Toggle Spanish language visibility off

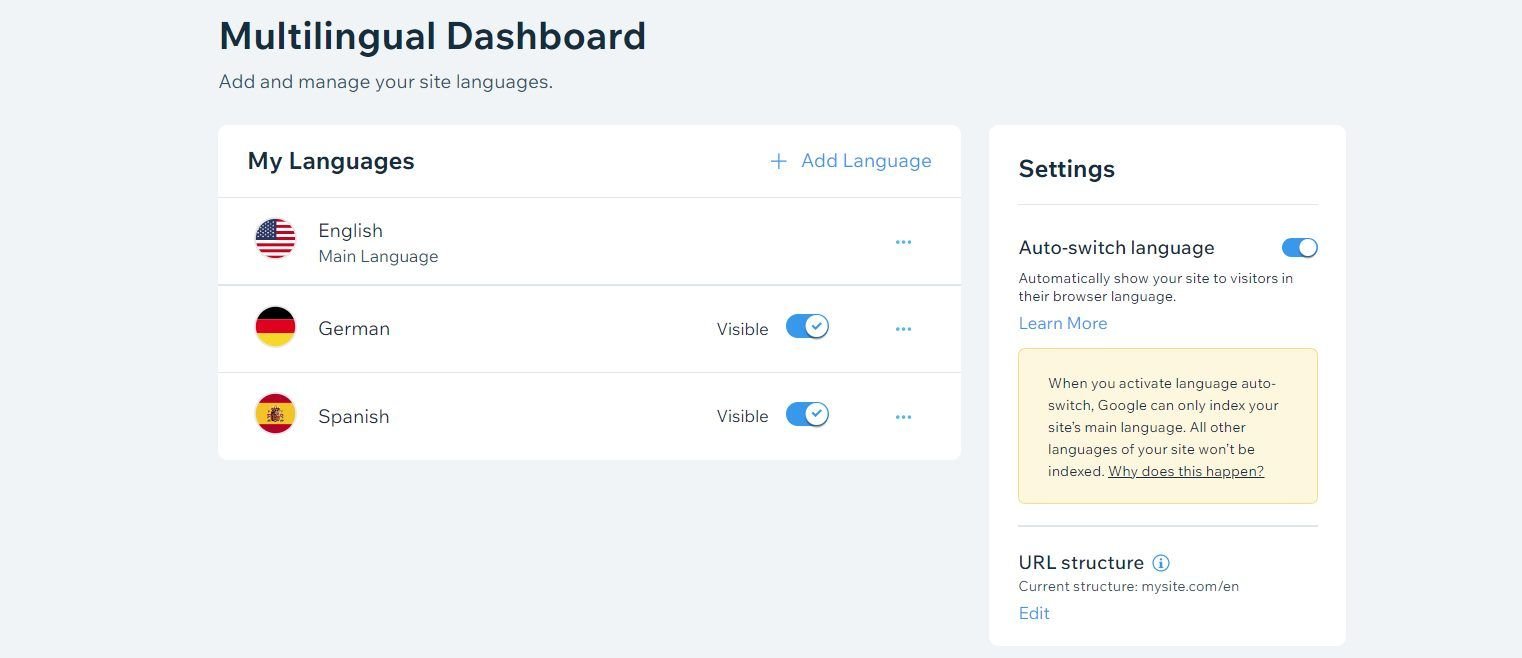click(807, 414)
